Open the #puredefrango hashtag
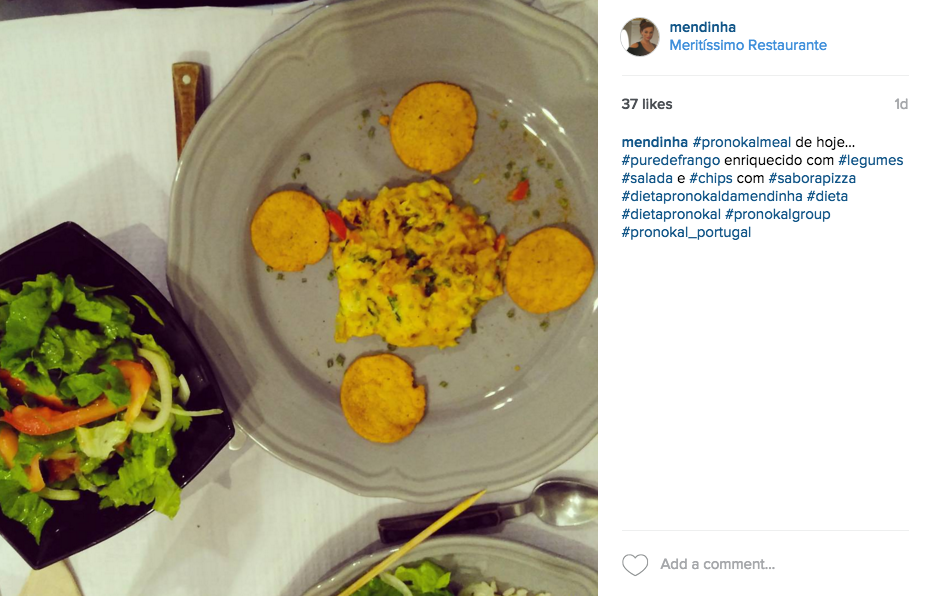Screen dimensions: 933x596 (x=671, y=160)
